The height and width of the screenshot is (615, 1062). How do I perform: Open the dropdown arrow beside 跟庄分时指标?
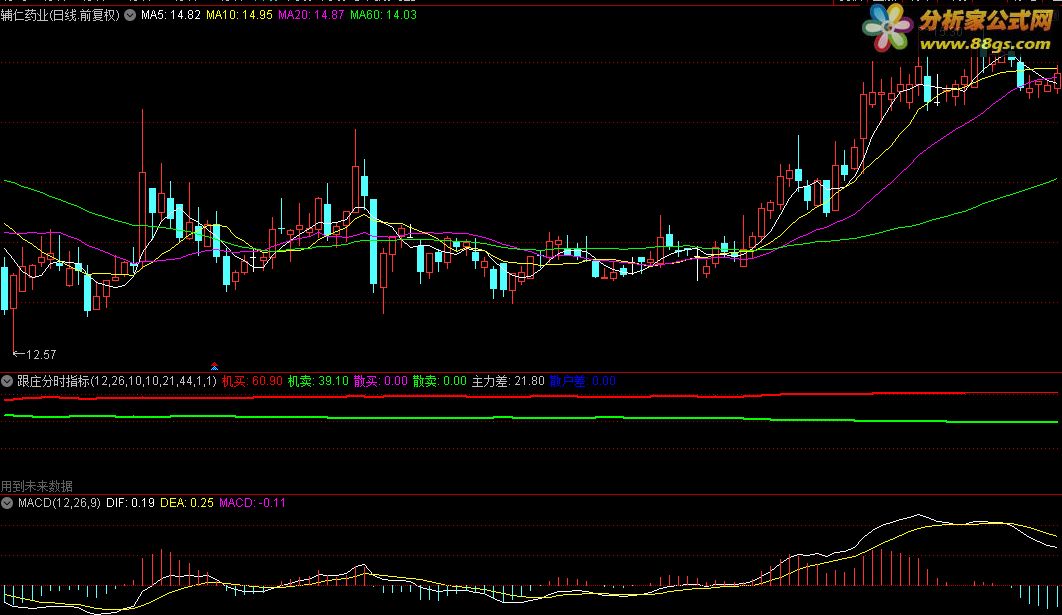7,381
